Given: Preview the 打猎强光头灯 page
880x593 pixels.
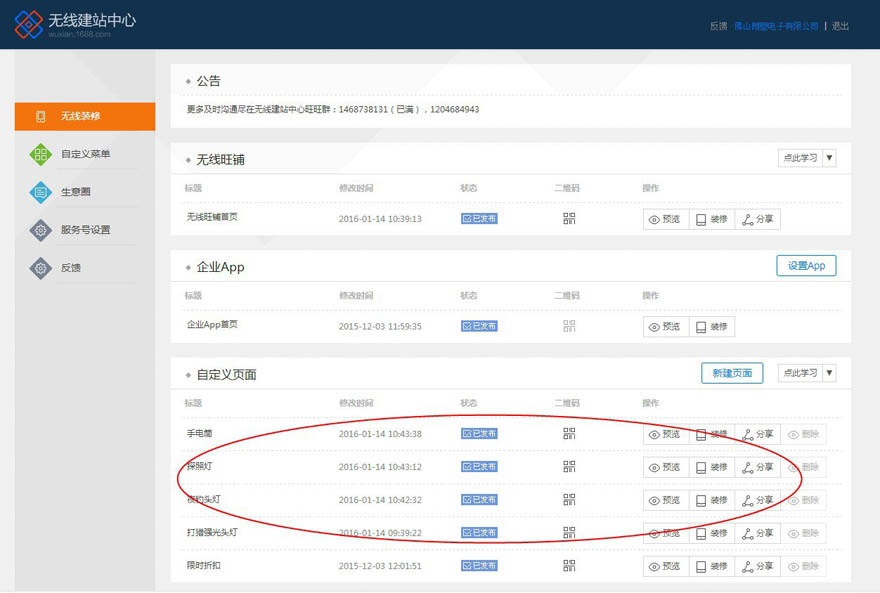Looking at the screenshot, I should pos(665,533).
